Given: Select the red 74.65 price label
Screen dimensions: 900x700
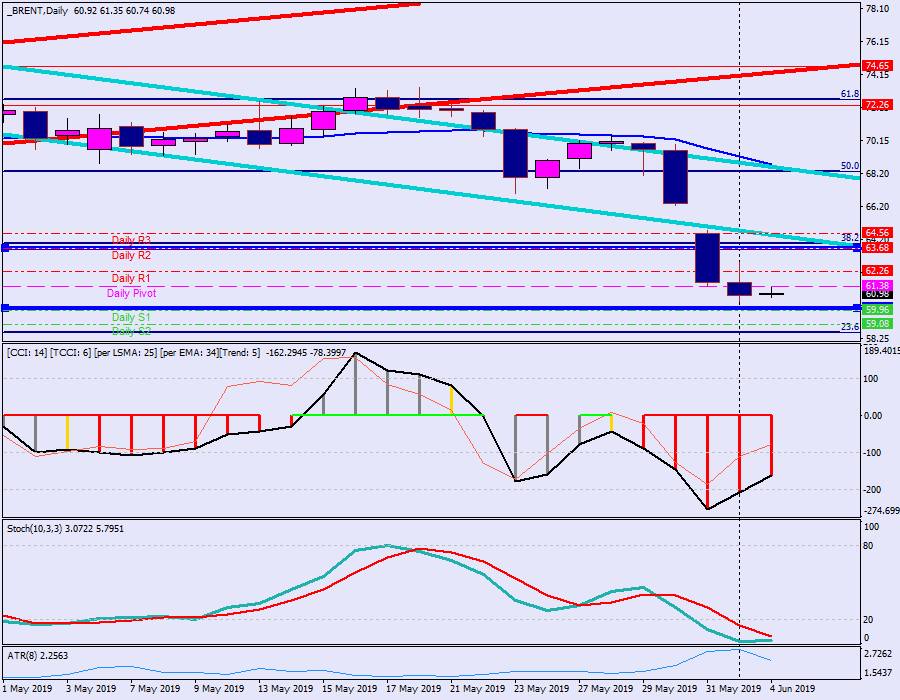Looking at the screenshot, I should pyautogui.click(x=877, y=66).
